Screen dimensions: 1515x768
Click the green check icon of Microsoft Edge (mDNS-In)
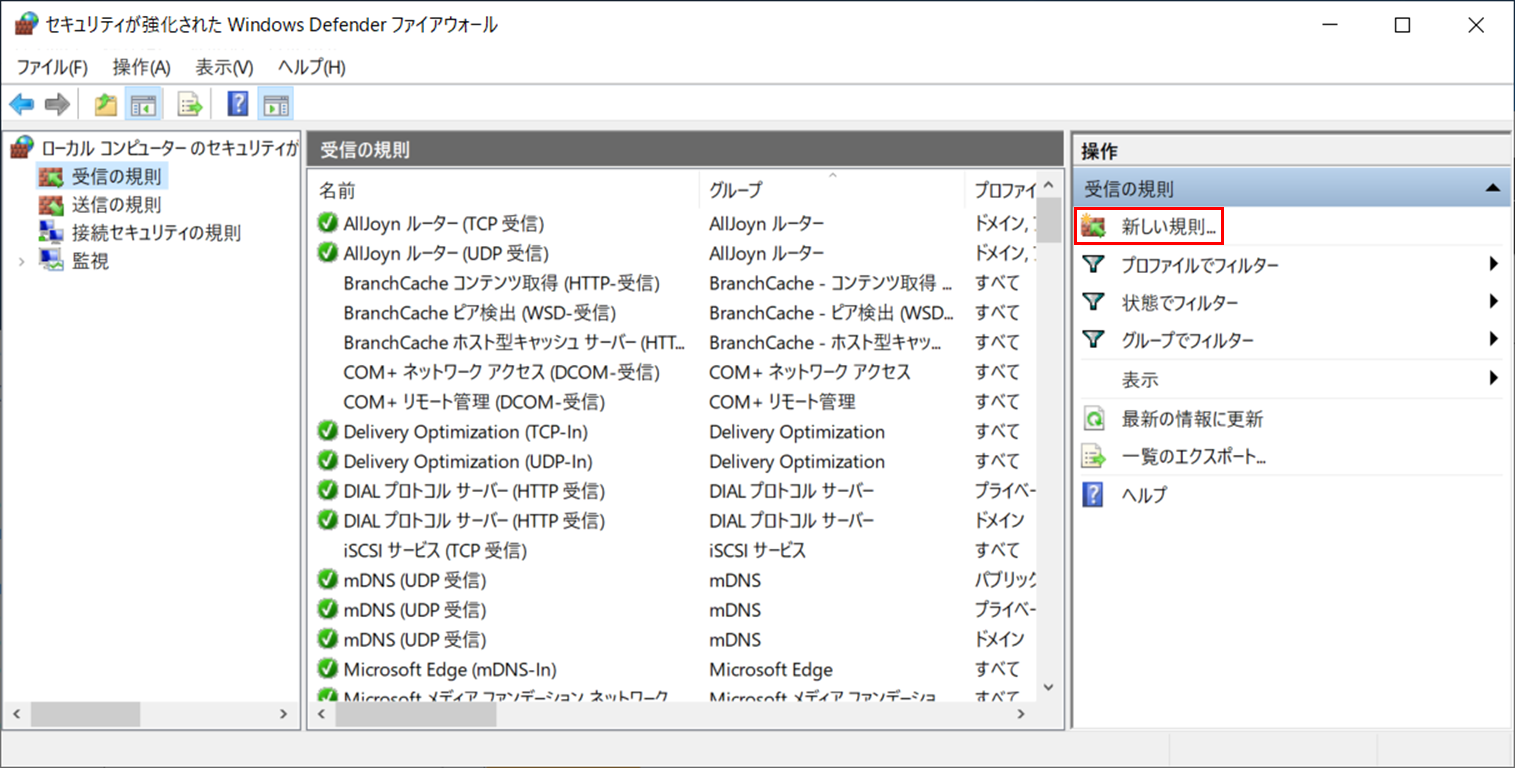click(327, 669)
